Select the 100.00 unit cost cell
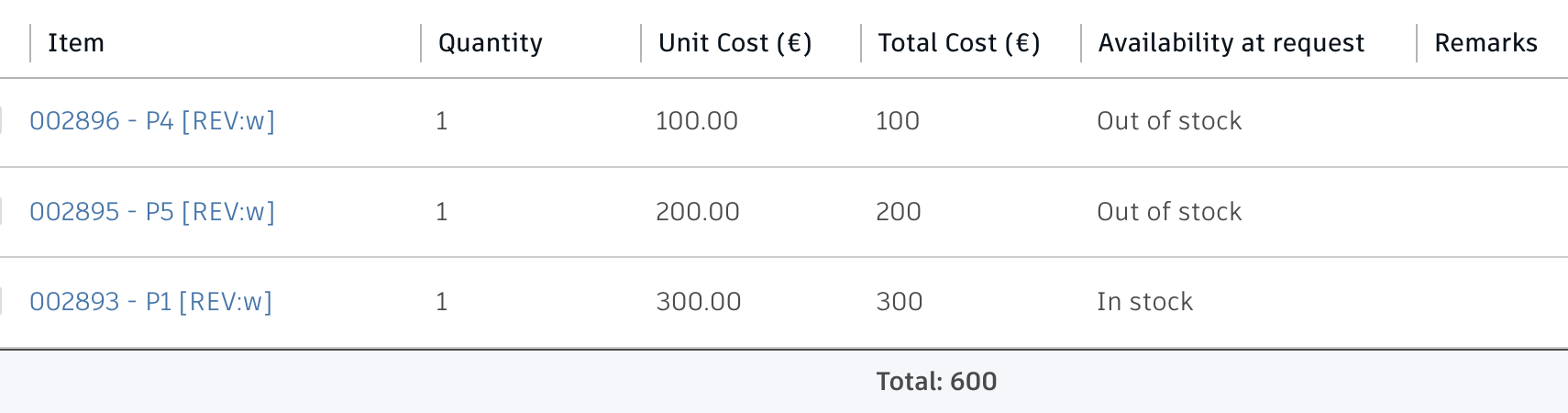 [697, 121]
